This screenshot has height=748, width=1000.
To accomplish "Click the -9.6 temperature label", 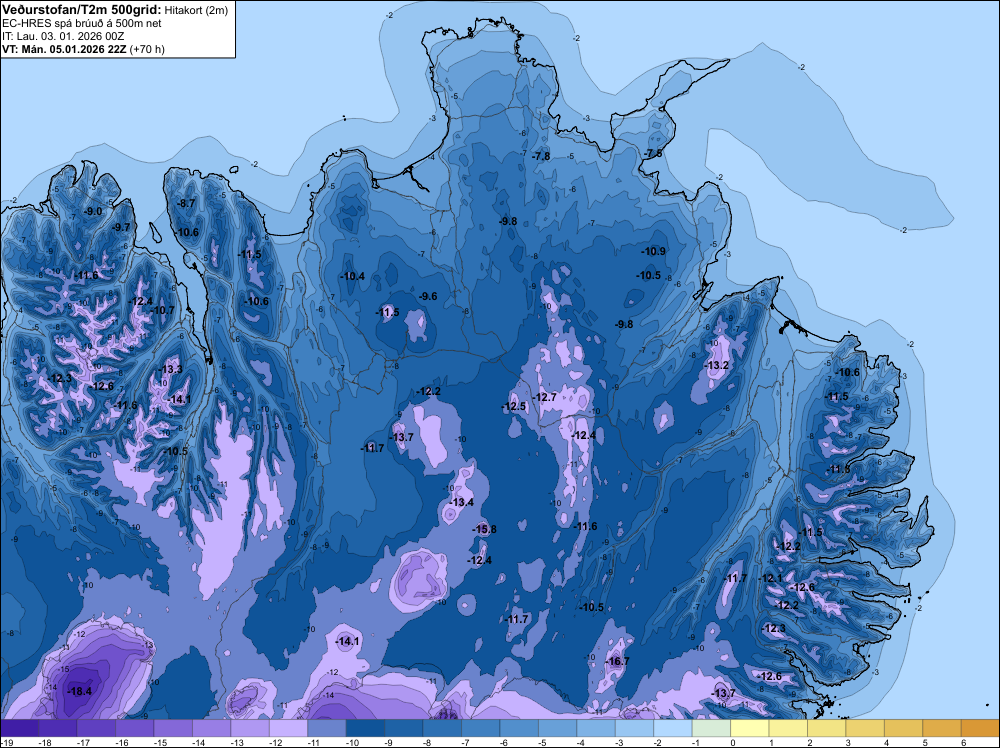I will click(429, 297).
